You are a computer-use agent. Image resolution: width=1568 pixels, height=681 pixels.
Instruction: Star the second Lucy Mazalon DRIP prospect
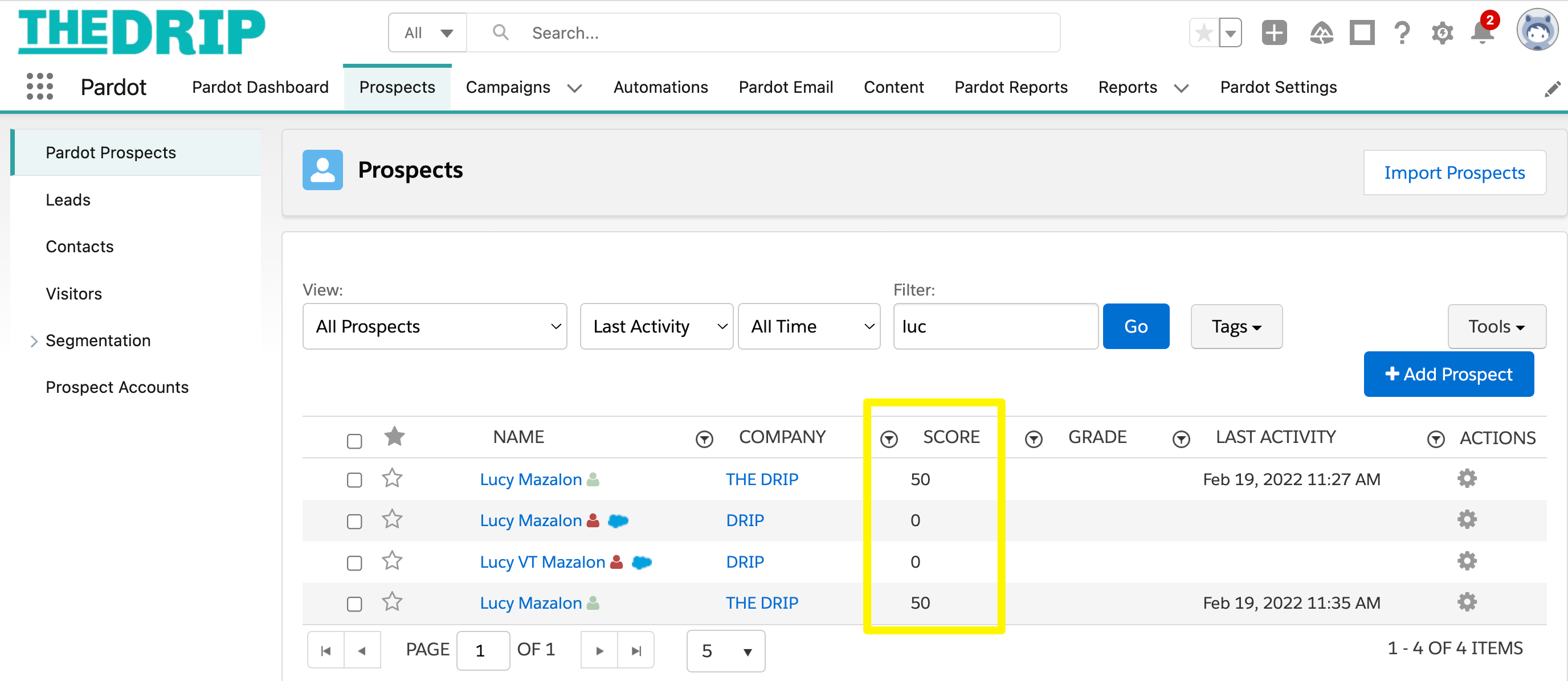(x=392, y=519)
